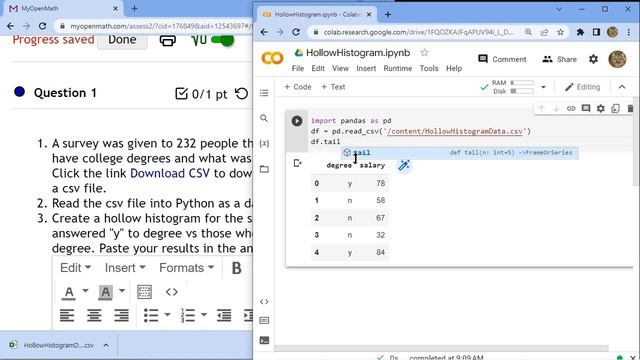Open the Colab Files folder panel
The width and height of the screenshot is (640, 360).
[x=264, y=169]
